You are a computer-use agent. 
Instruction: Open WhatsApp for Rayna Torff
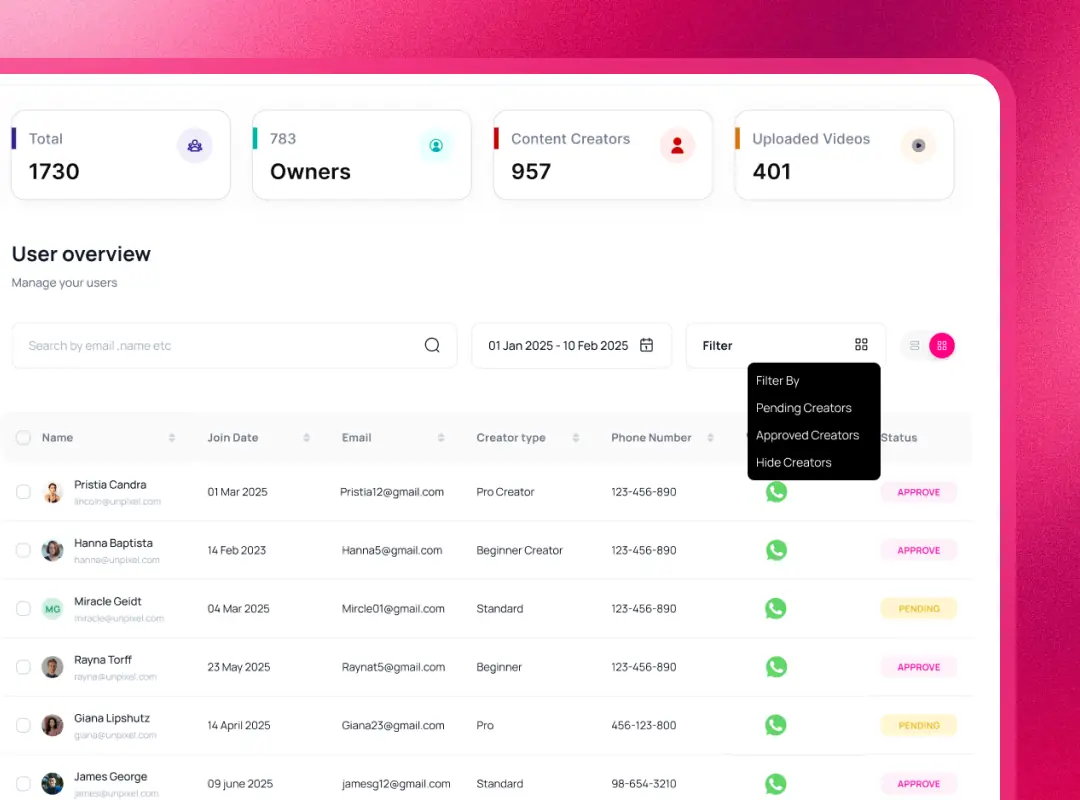coord(776,667)
